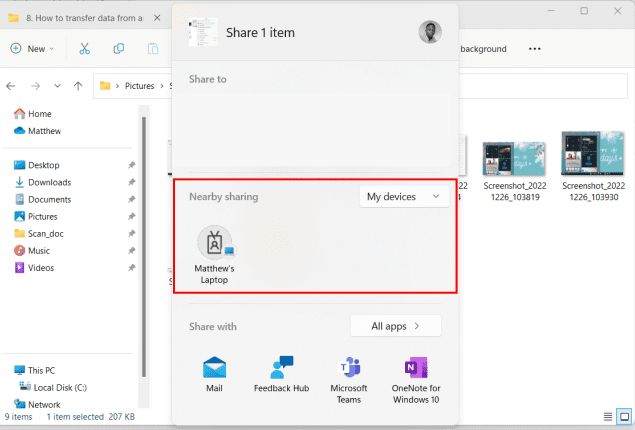Open the My devices dropdown

402,197
